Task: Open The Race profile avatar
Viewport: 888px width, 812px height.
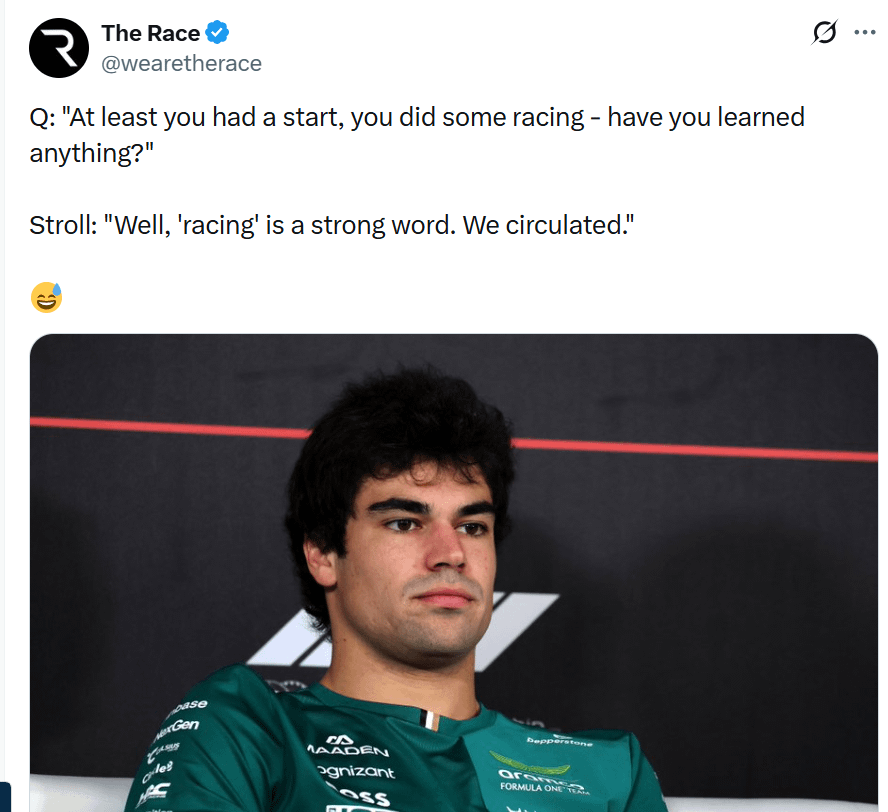Action: coord(59,48)
